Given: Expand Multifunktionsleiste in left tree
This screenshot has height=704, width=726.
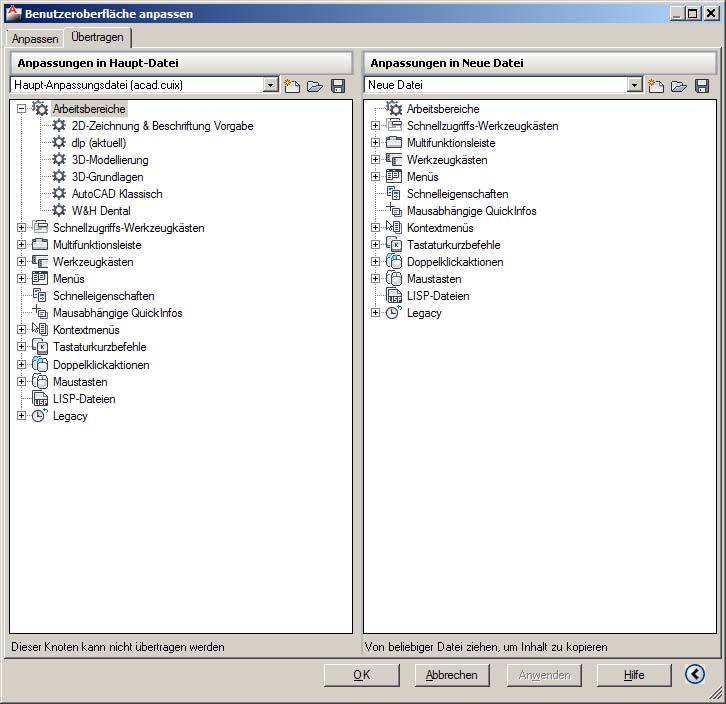Looking at the screenshot, I should click(21, 245).
